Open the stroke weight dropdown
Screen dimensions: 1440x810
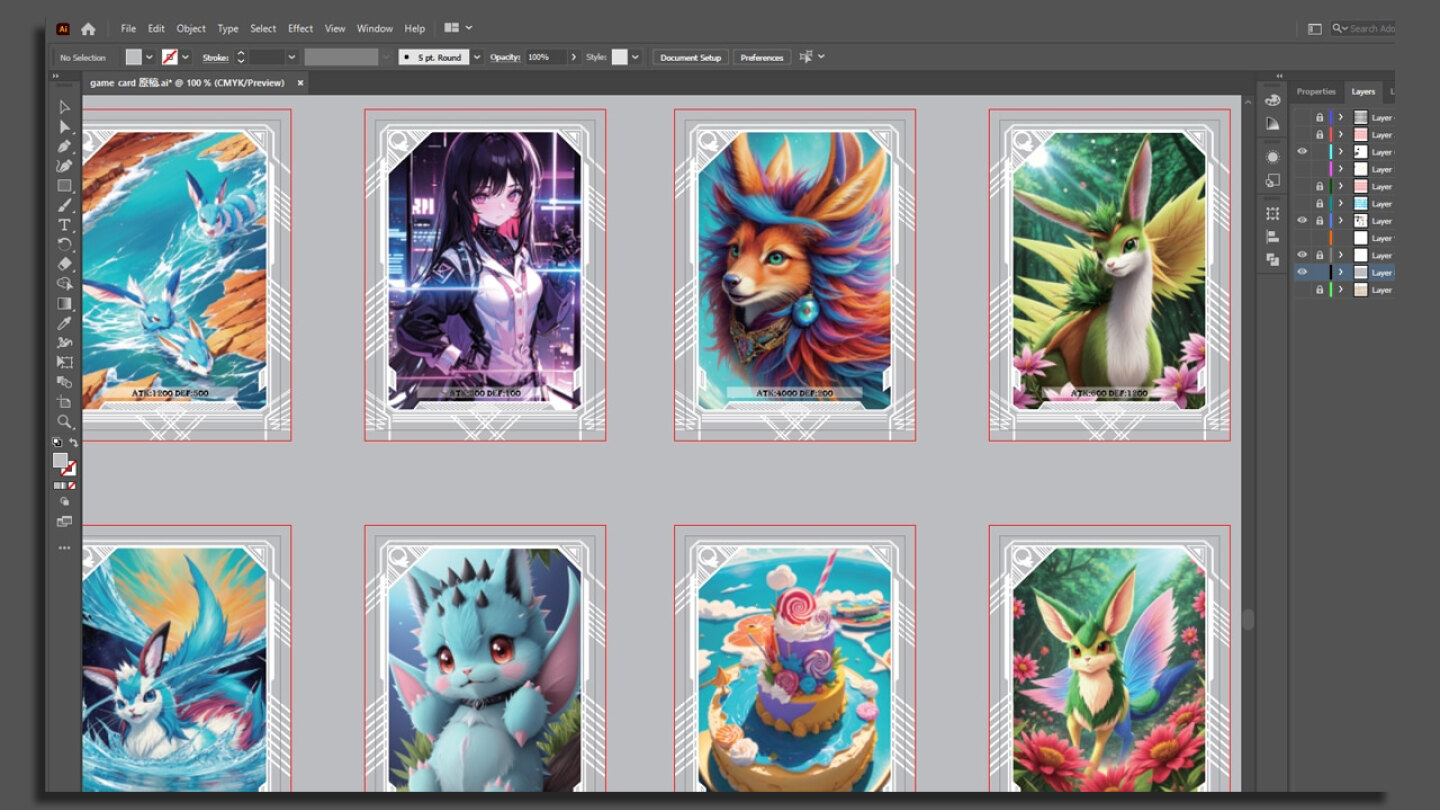(292, 57)
